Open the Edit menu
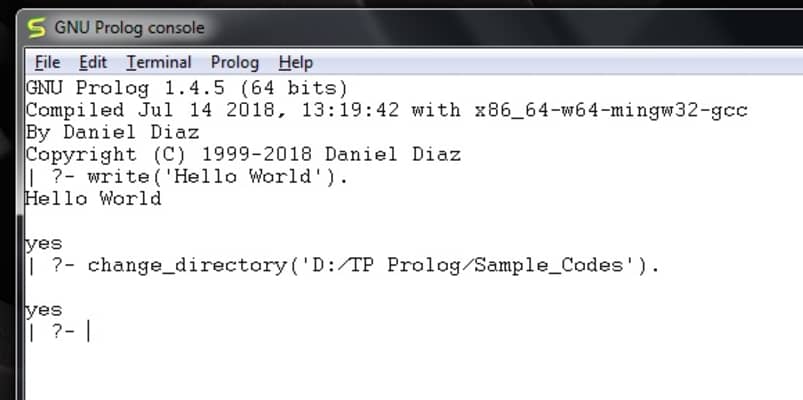Screen dimensions: 803x400 (x=93, y=62)
